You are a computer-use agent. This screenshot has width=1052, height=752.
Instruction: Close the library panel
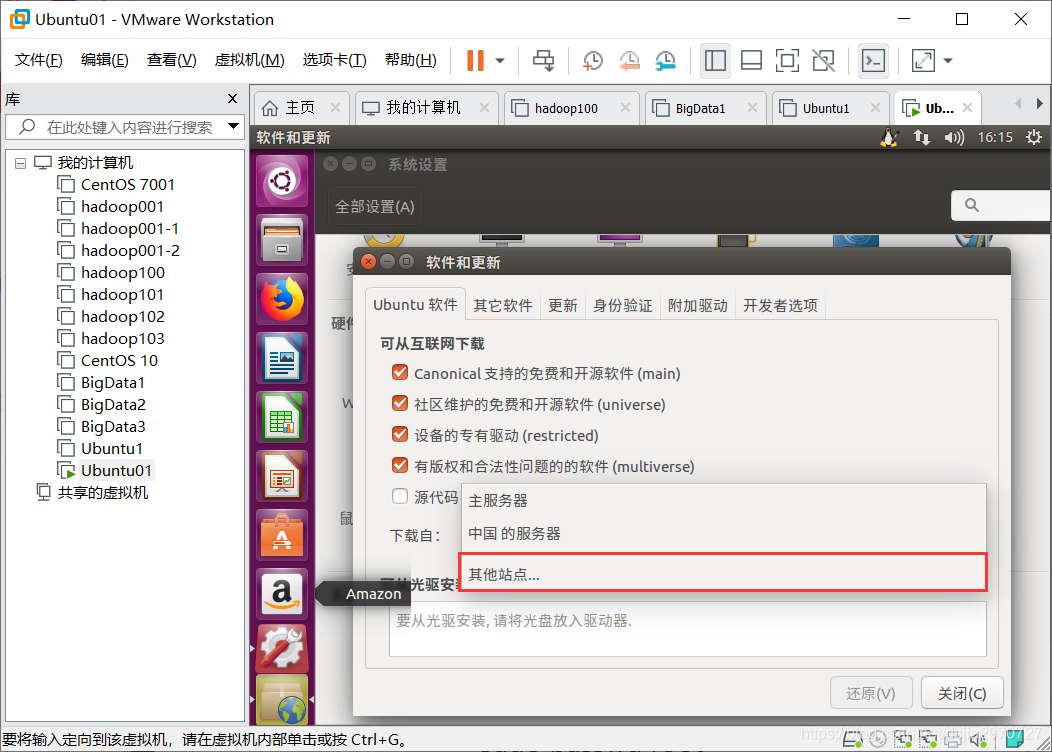232,99
